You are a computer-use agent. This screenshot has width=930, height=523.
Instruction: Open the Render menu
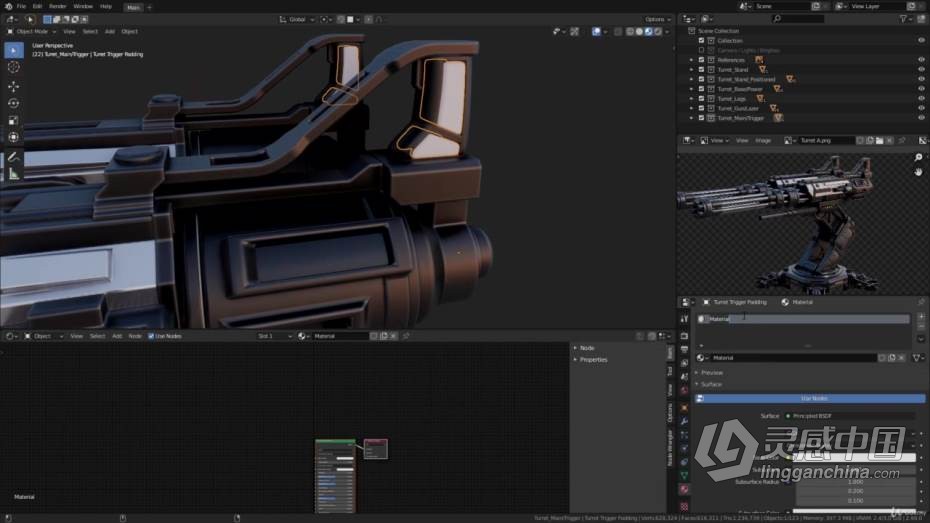pos(58,6)
